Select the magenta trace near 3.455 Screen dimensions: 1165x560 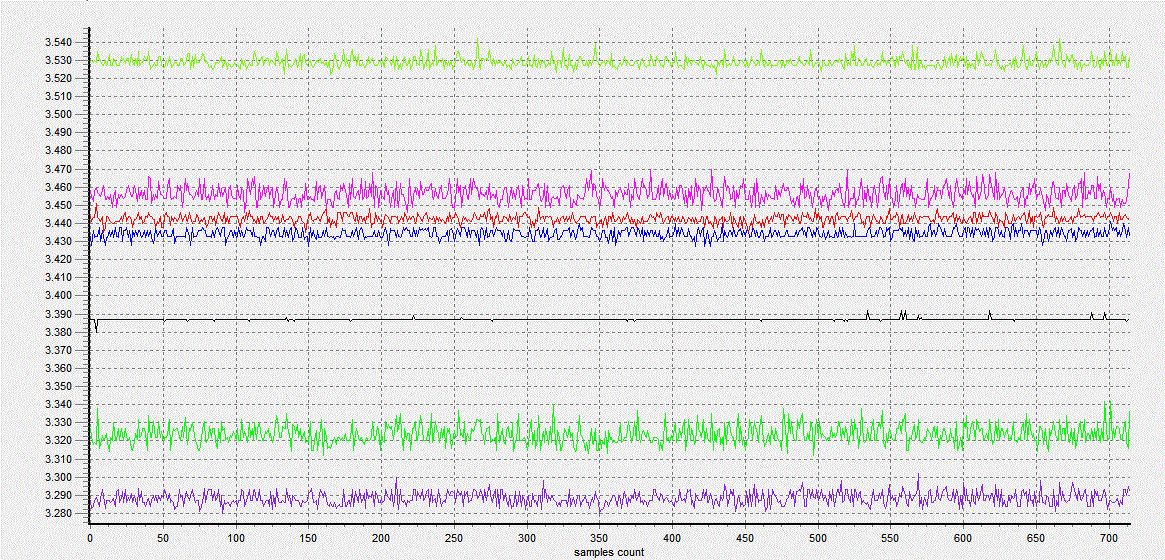(609, 191)
